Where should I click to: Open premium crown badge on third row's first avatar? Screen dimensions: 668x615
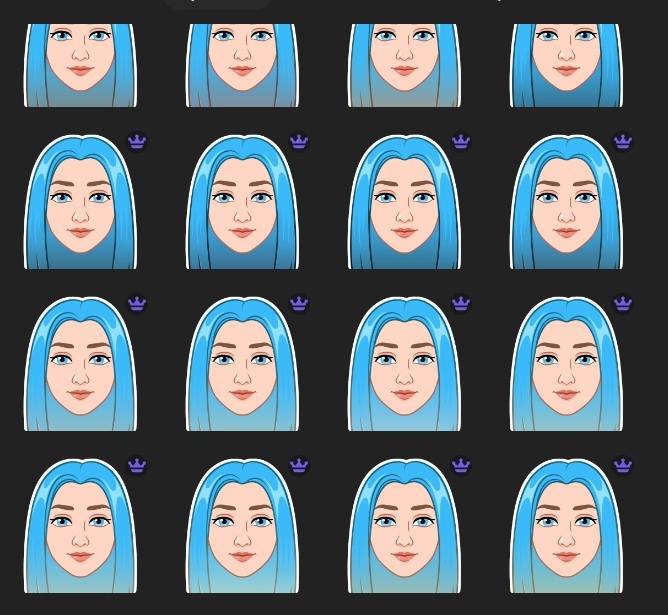pos(137,304)
